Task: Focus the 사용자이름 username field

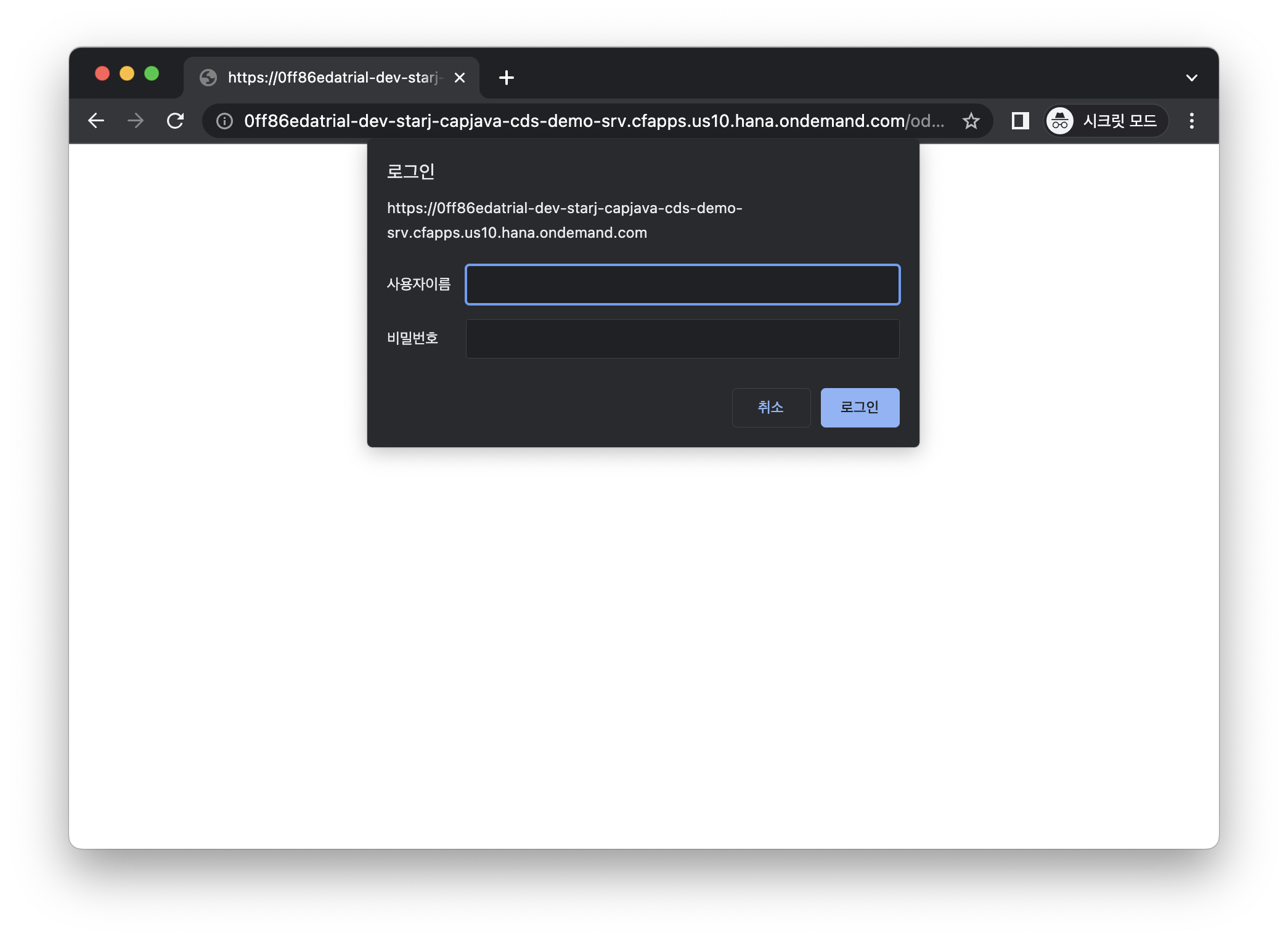Action: tap(682, 285)
